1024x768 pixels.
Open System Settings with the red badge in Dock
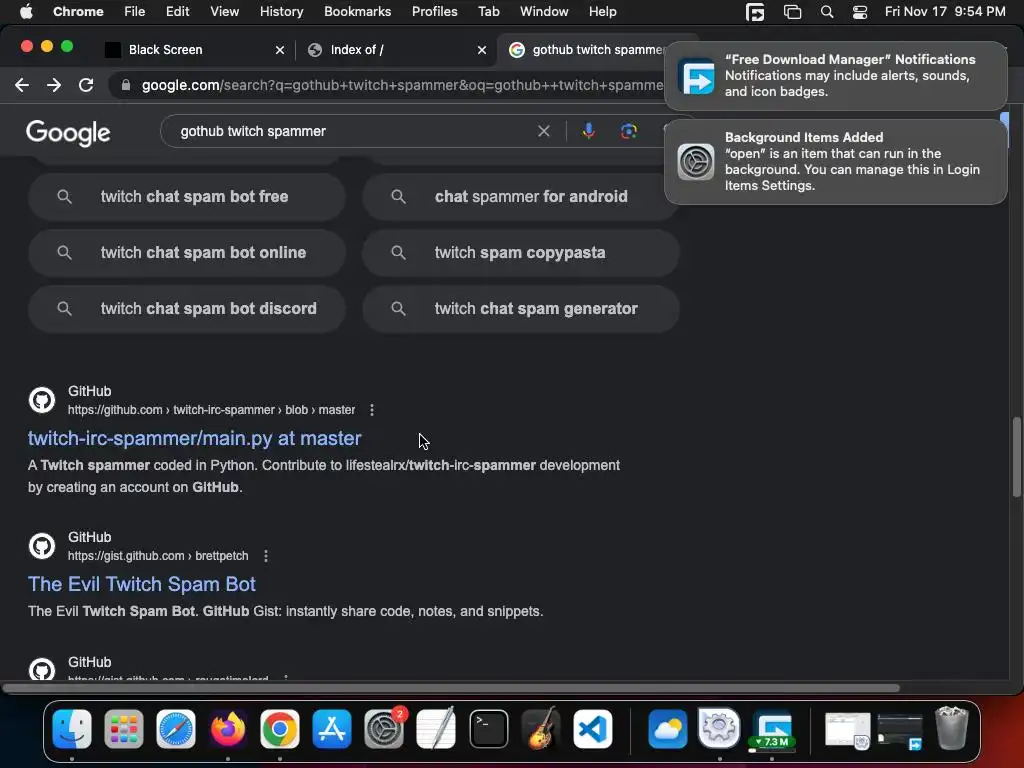[x=384, y=729]
